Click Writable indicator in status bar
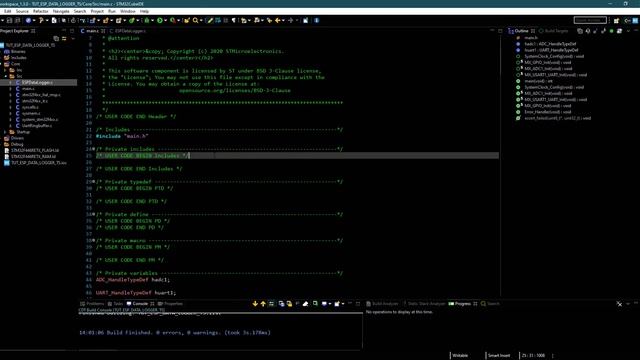 point(460,356)
